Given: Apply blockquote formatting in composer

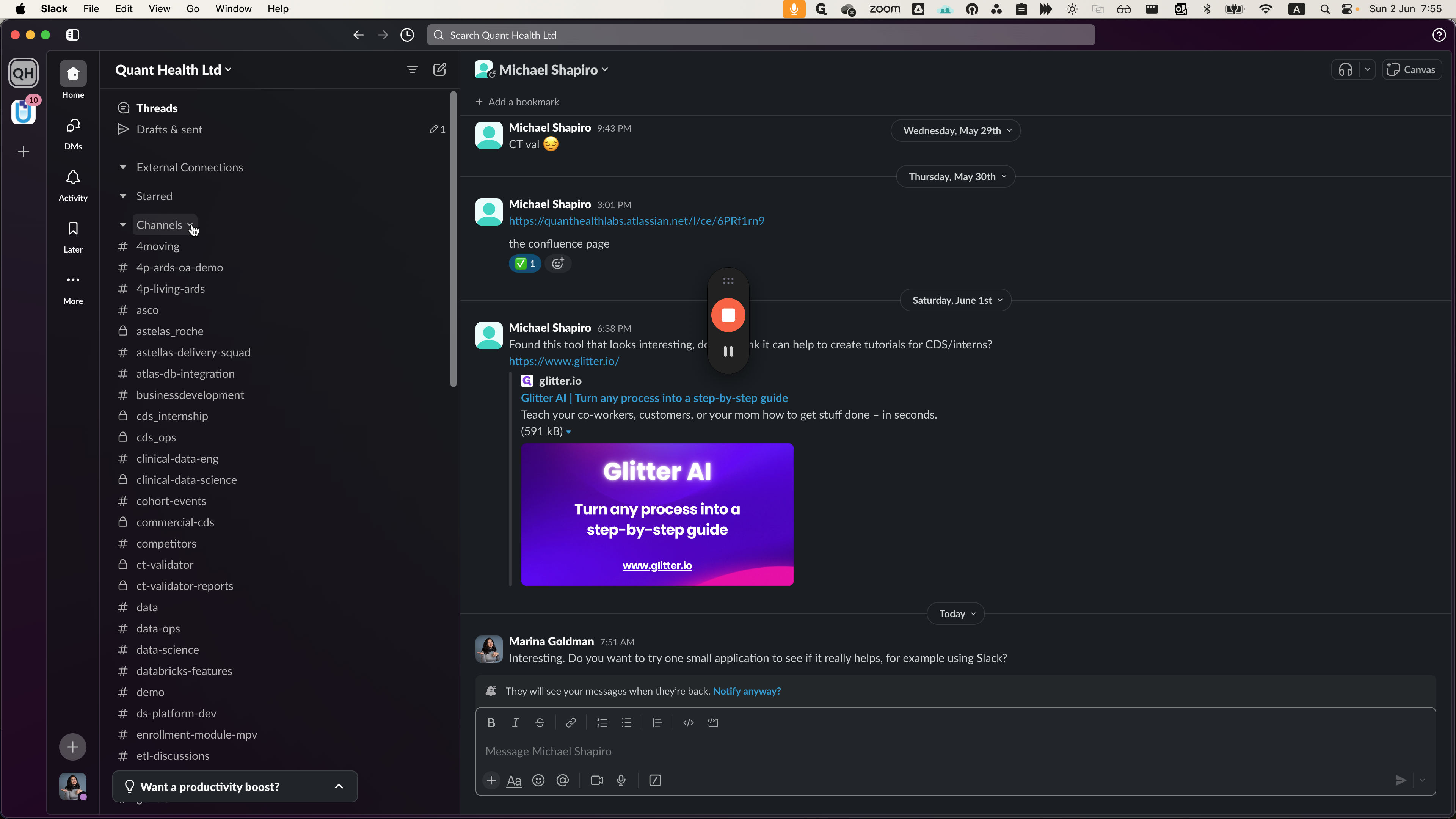Looking at the screenshot, I should [657, 723].
